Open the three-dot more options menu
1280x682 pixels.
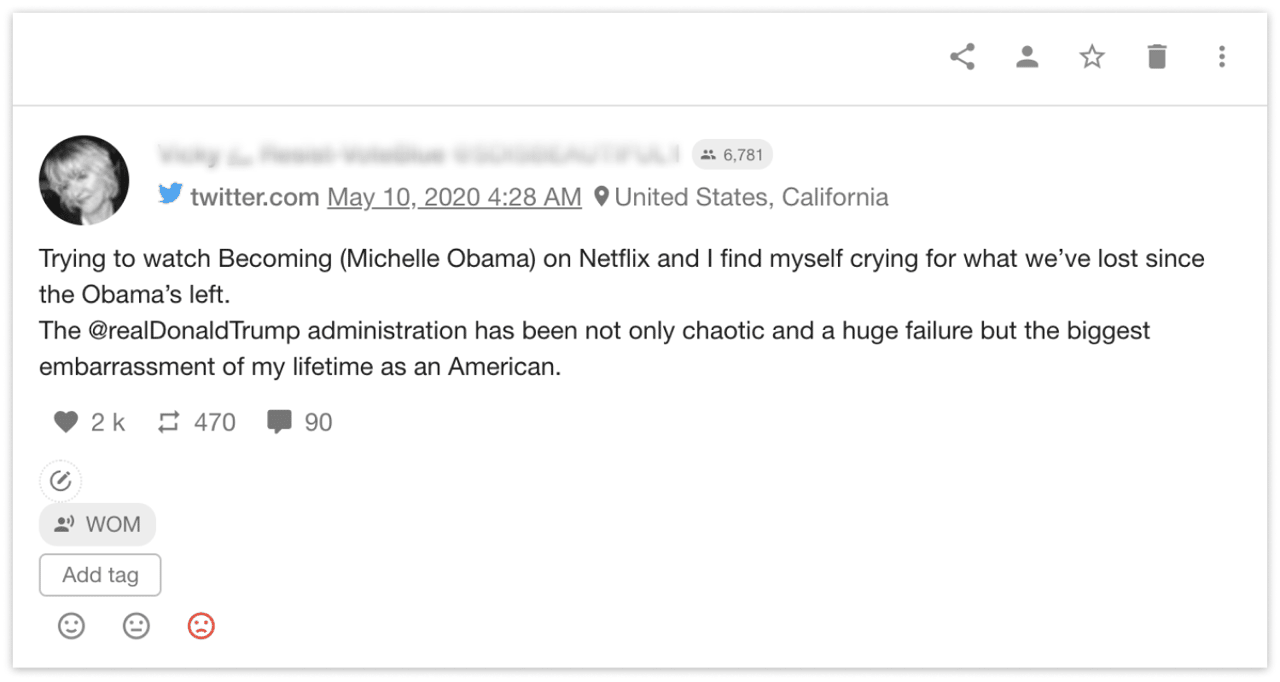tap(1222, 57)
